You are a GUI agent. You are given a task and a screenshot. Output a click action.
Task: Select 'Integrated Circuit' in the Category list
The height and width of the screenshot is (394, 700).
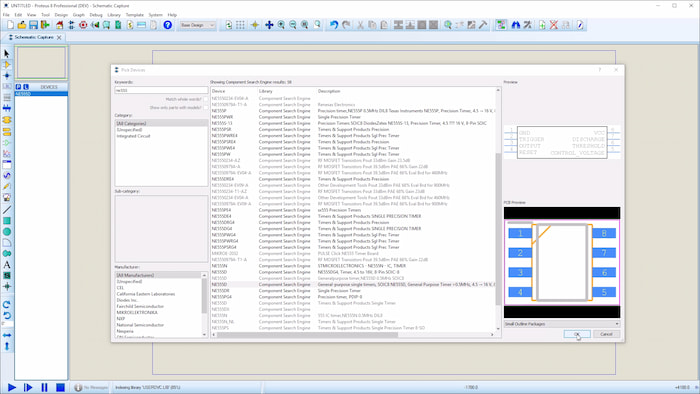[133, 136]
